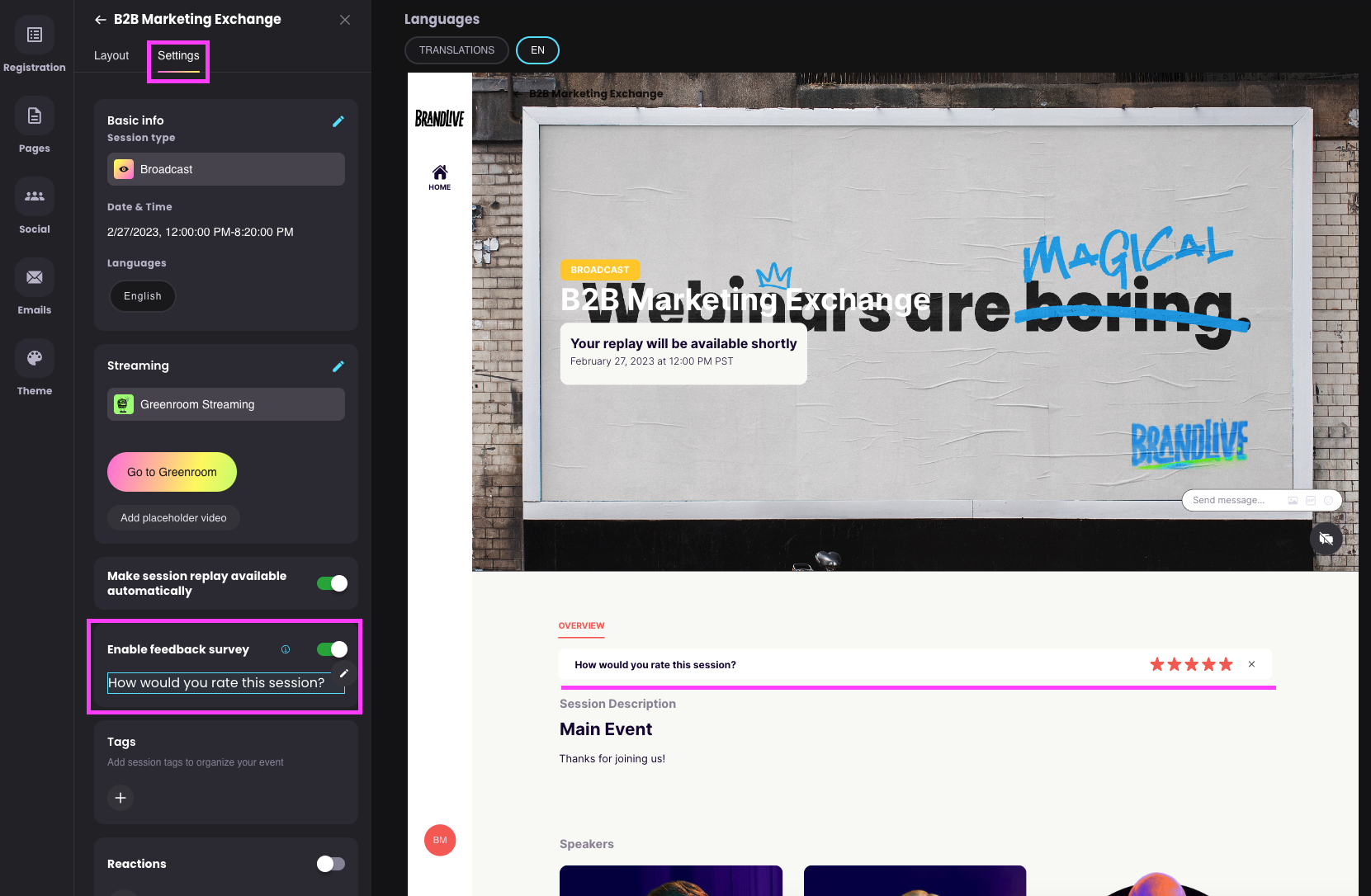1371x896 pixels.
Task: Open the OVERVIEW tab in the preview
Action: click(581, 626)
